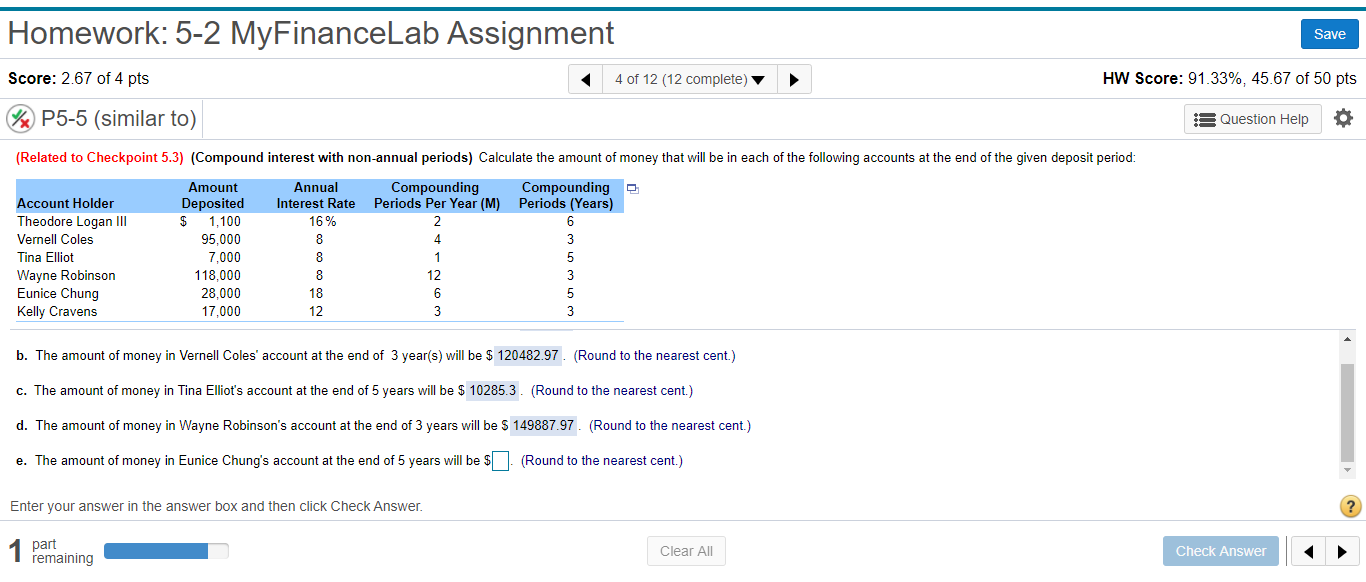Screen dimensions: 1366x582
Task: Click the yellow help question mark icon
Action: 1349,506
